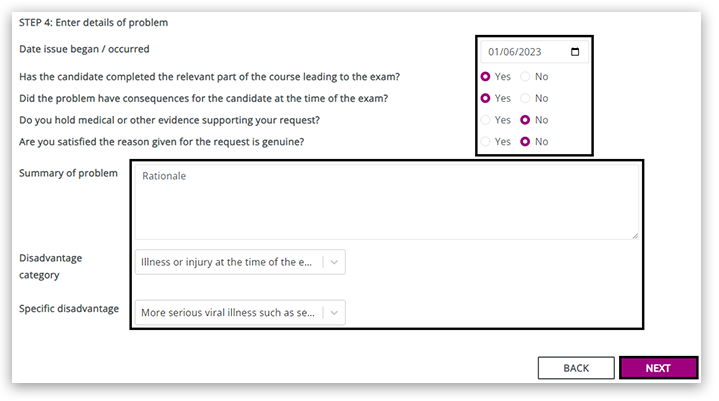Choose Yes for problem had consequences question
This screenshot has height=401, width=719.
486,98
